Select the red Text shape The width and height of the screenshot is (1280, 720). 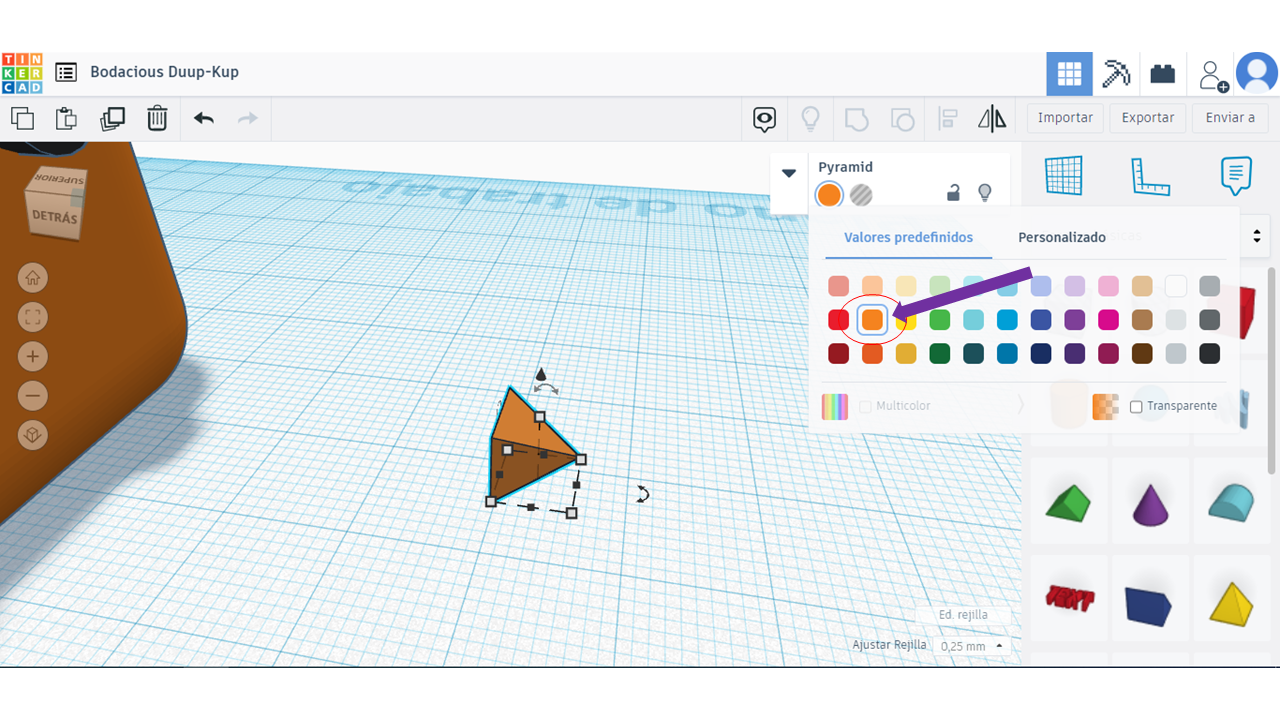(1070, 598)
